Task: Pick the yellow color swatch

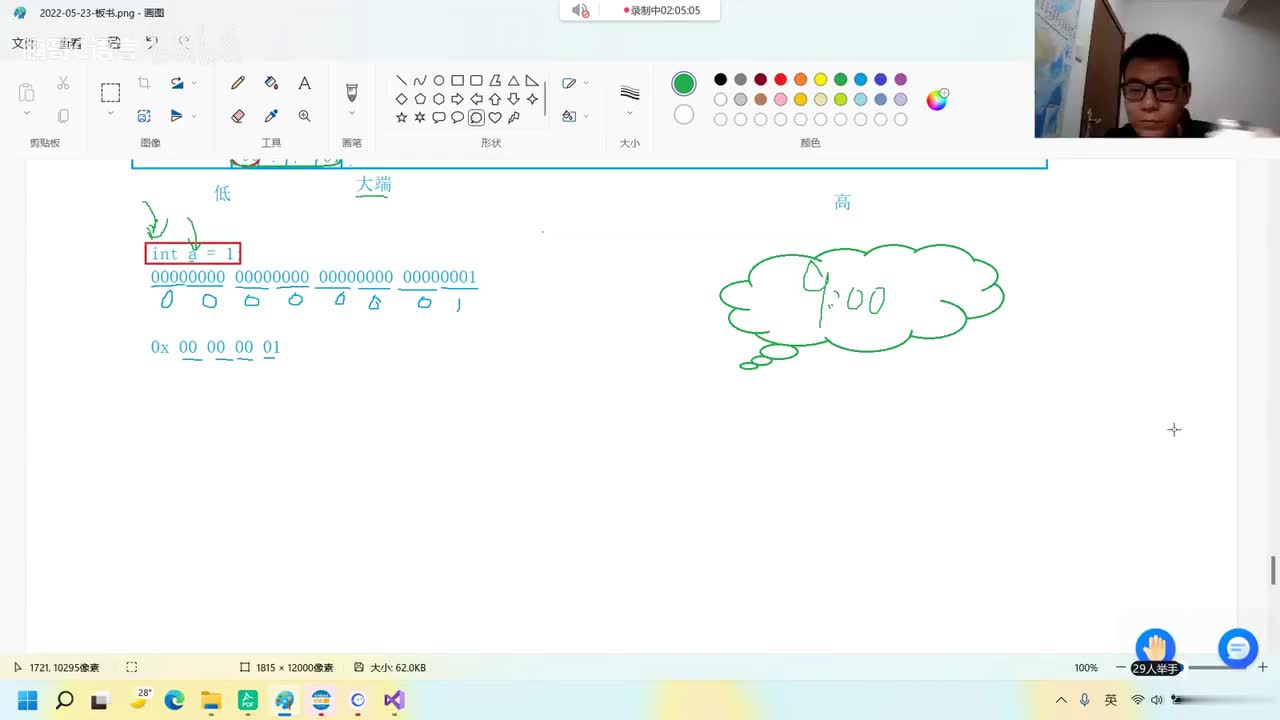Action: [x=820, y=80]
